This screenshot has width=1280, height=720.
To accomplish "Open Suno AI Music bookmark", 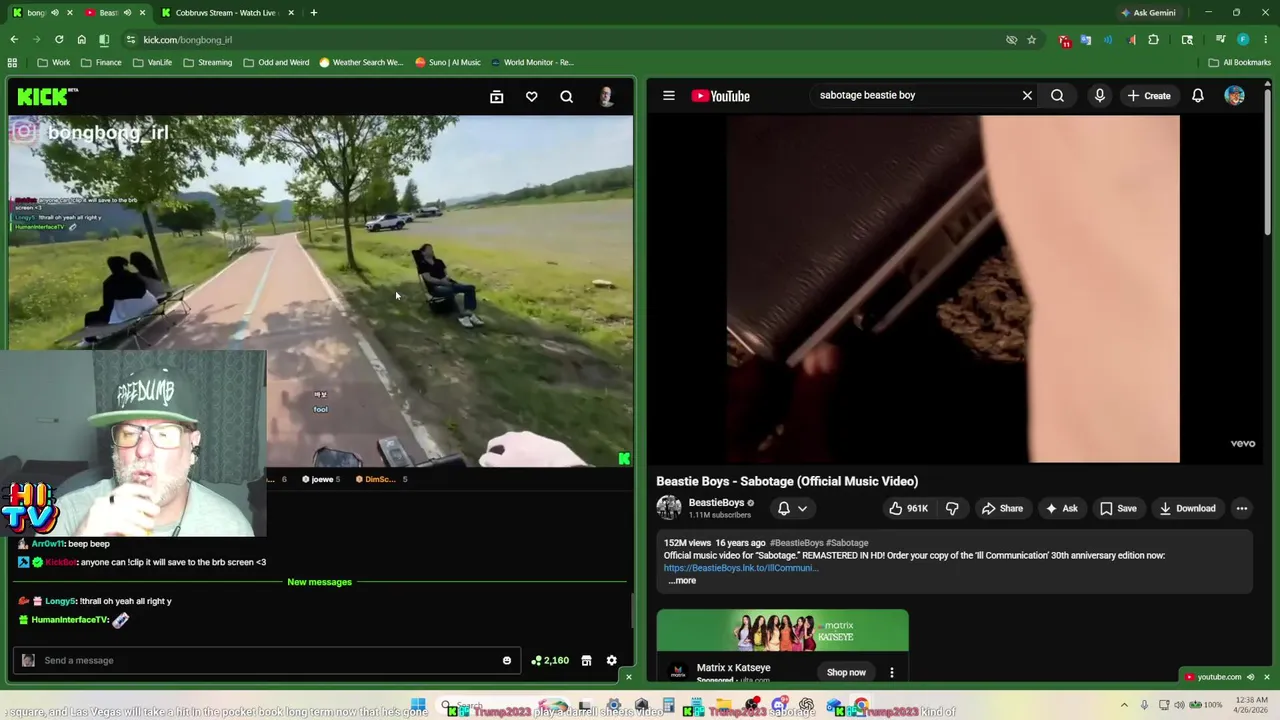I will (x=448, y=62).
